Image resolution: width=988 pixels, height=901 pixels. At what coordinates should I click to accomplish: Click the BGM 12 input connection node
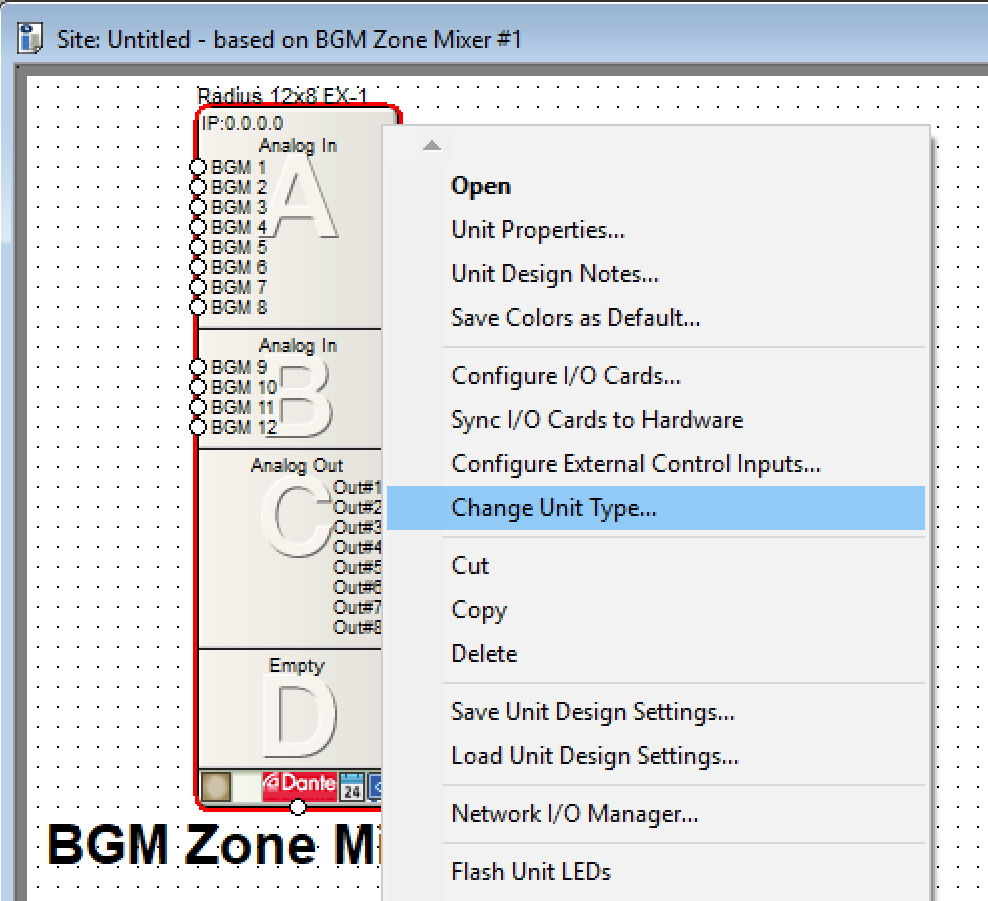198,427
